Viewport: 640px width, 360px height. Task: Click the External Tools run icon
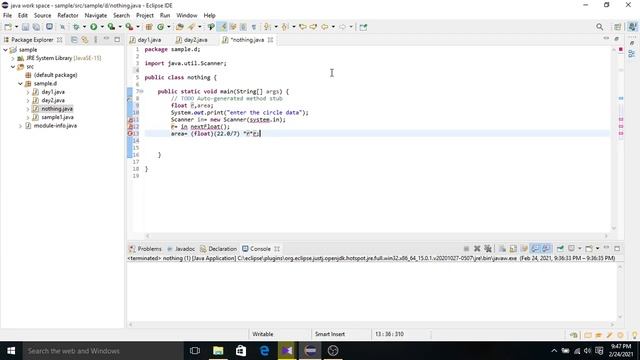pyautogui.click(x=129, y=27)
